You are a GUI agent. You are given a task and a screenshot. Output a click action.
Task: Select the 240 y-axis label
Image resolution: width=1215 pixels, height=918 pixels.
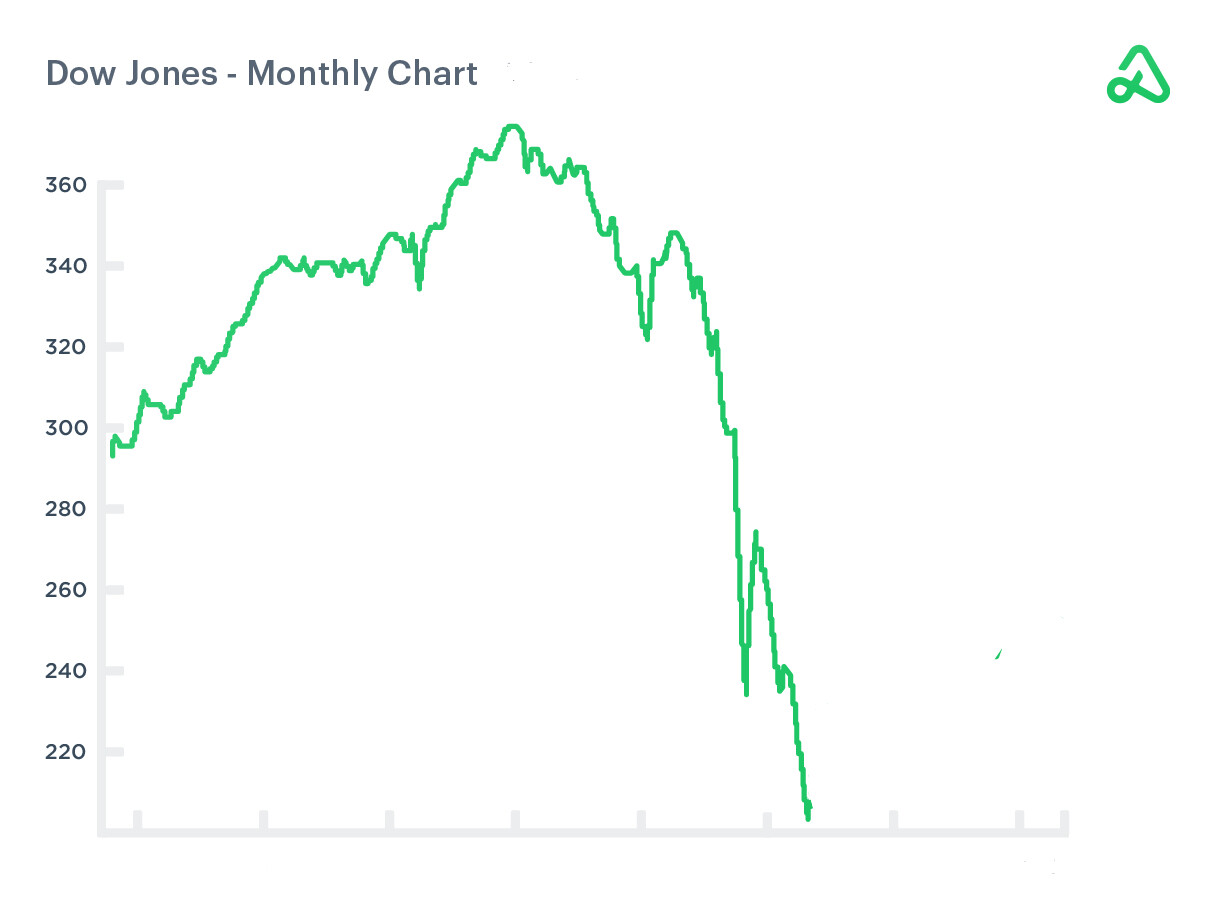coord(66,671)
